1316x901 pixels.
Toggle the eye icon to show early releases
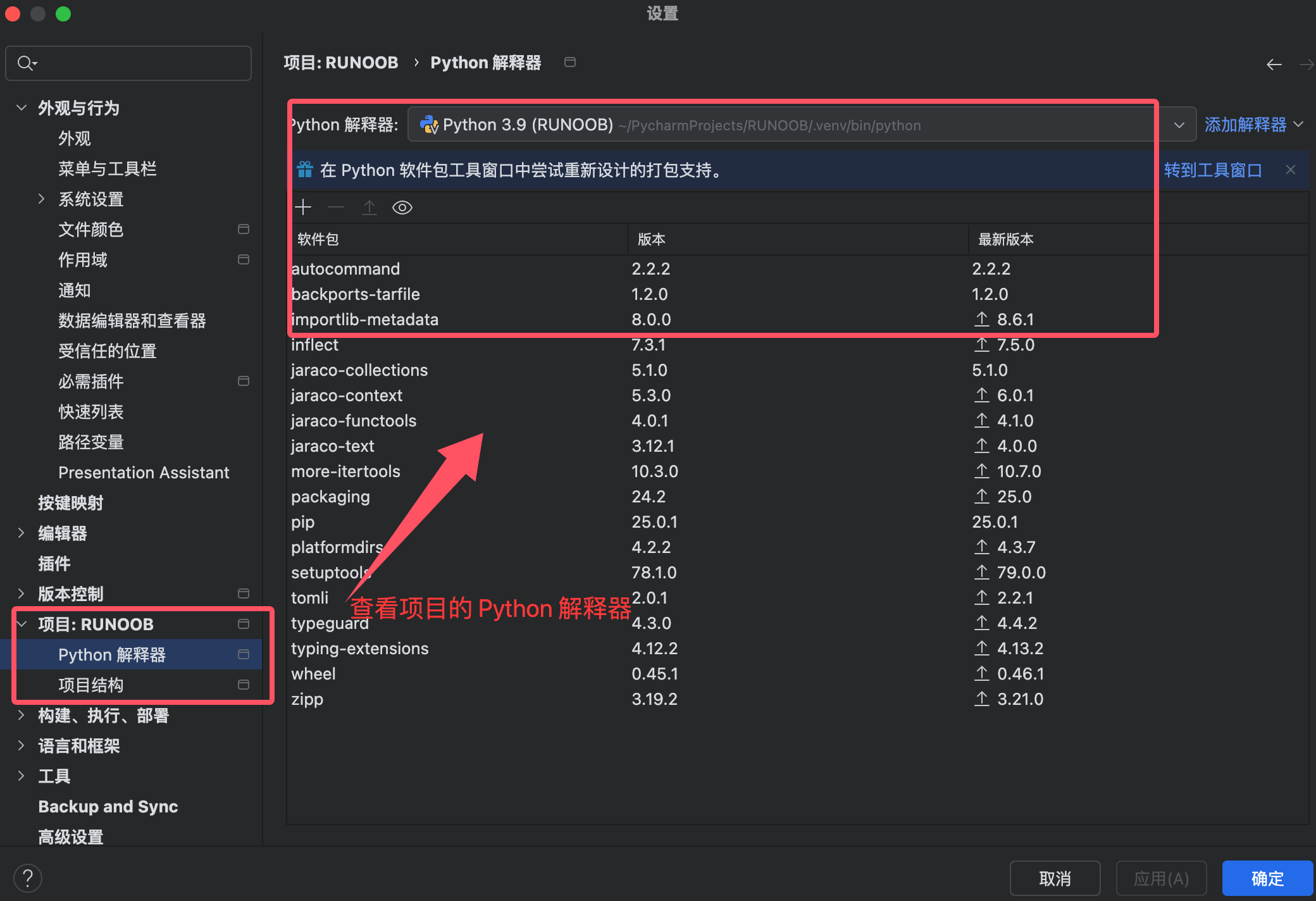pos(402,208)
